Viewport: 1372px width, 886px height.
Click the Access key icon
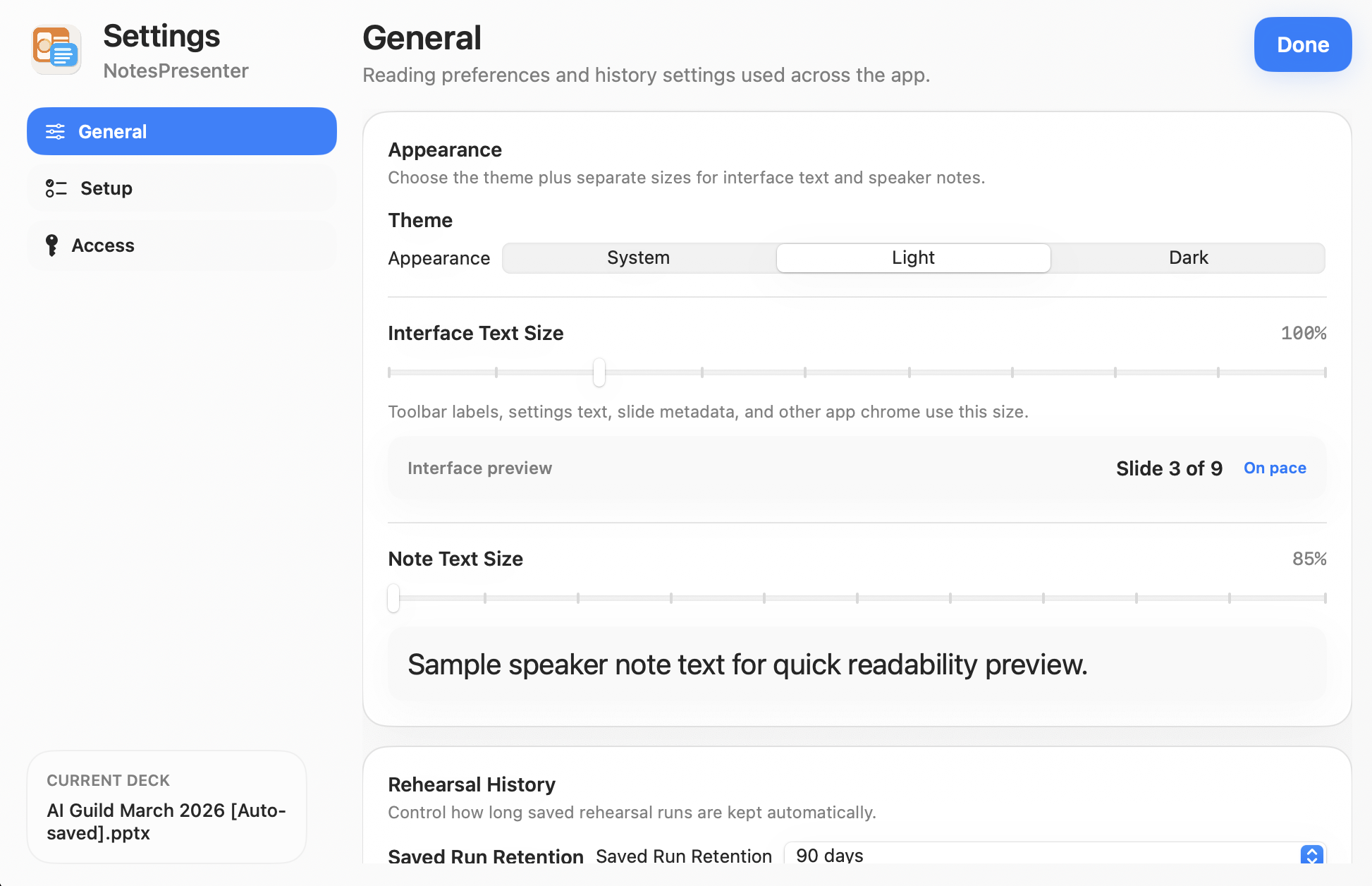(51, 245)
